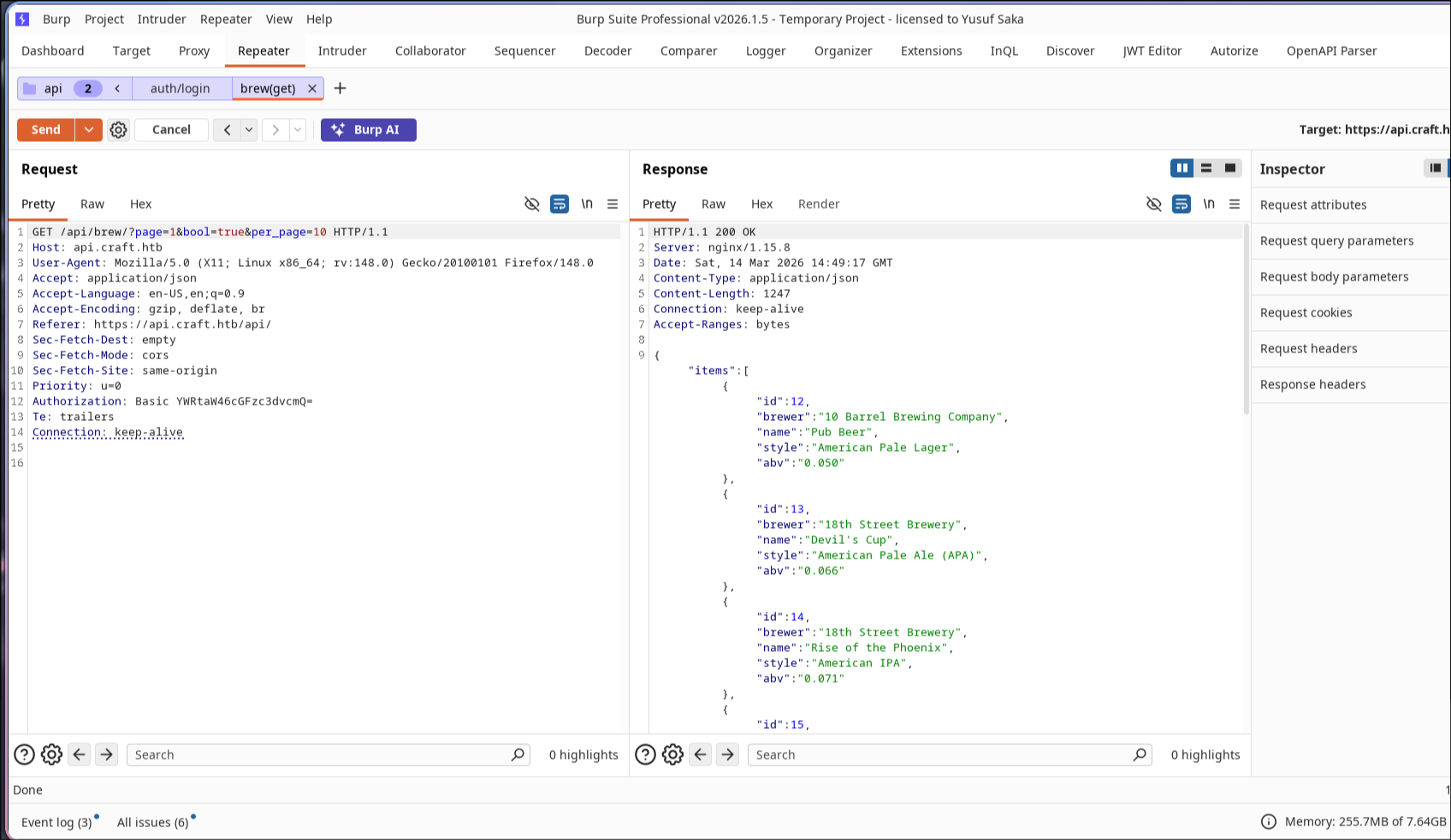Toggle non-printable characters (\n) in Response

[1209, 204]
